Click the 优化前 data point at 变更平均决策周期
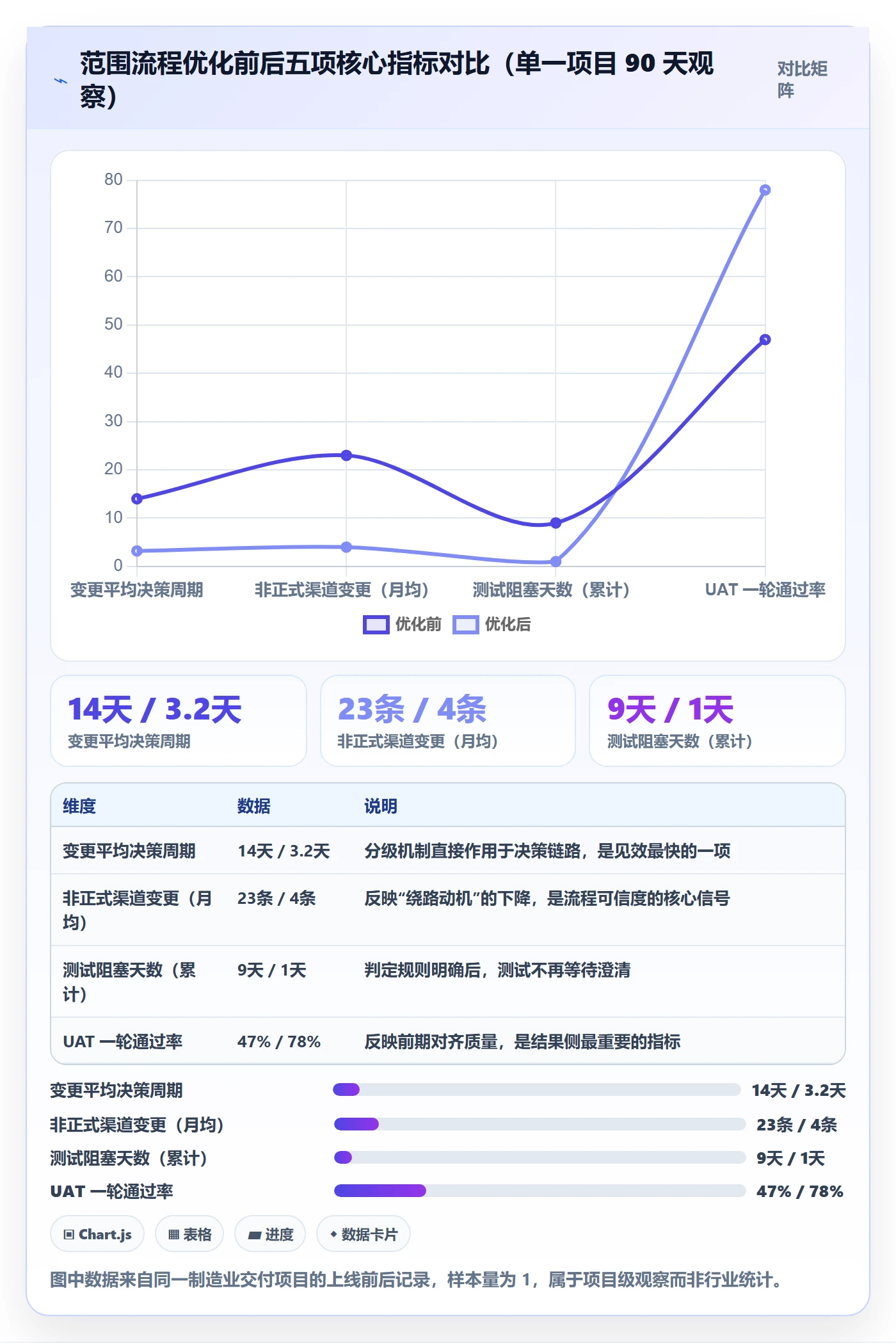This screenshot has height=1343, width=896. [137, 499]
